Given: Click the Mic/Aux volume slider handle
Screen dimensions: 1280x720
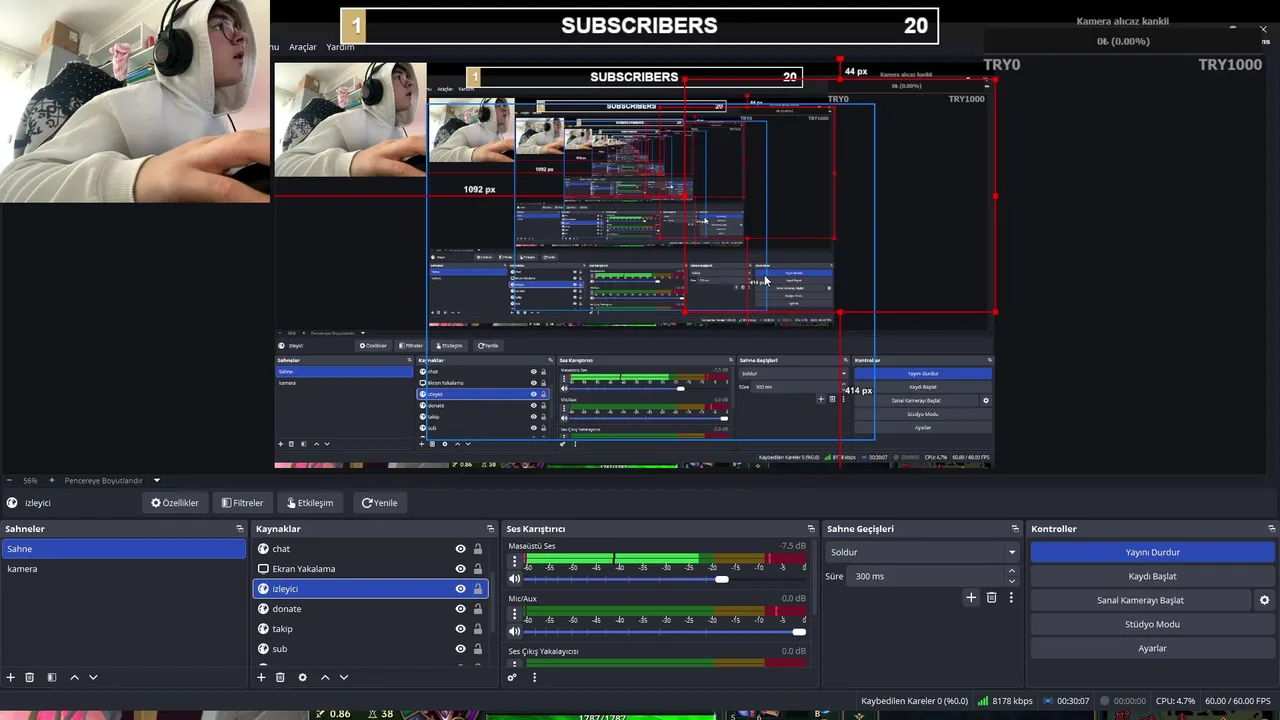Looking at the screenshot, I should (x=799, y=631).
